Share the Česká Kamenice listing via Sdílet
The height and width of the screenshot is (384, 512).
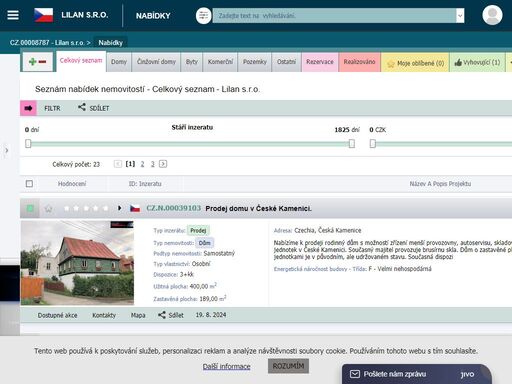click(x=171, y=315)
